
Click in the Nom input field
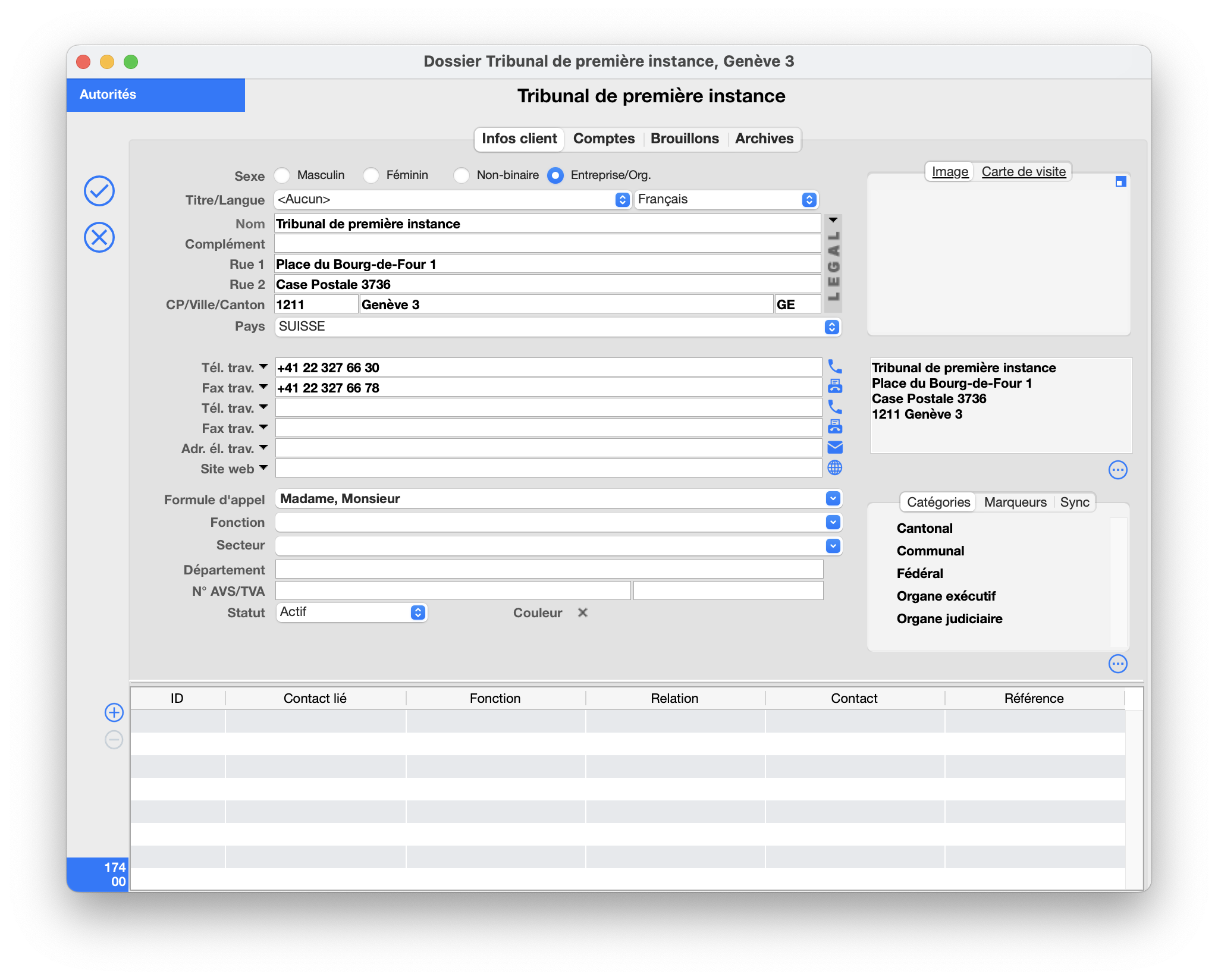[548, 224]
